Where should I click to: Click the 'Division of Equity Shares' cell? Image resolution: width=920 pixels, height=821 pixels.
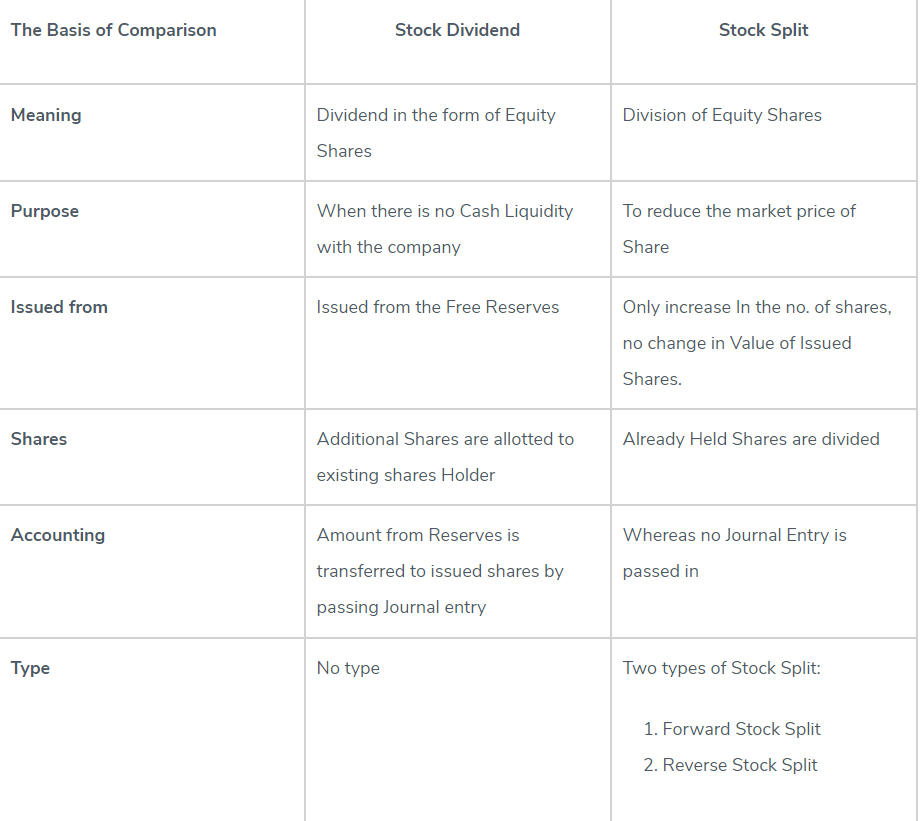click(722, 115)
